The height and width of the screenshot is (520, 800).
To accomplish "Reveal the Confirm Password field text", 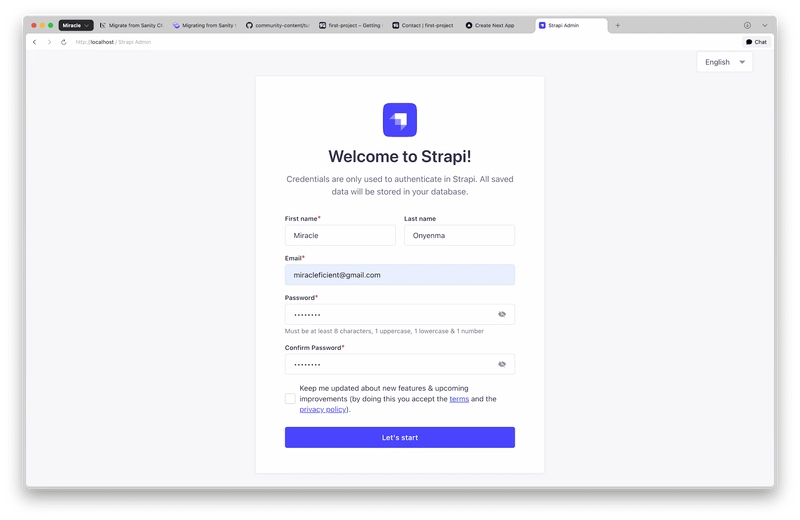I will click(502, 364).
